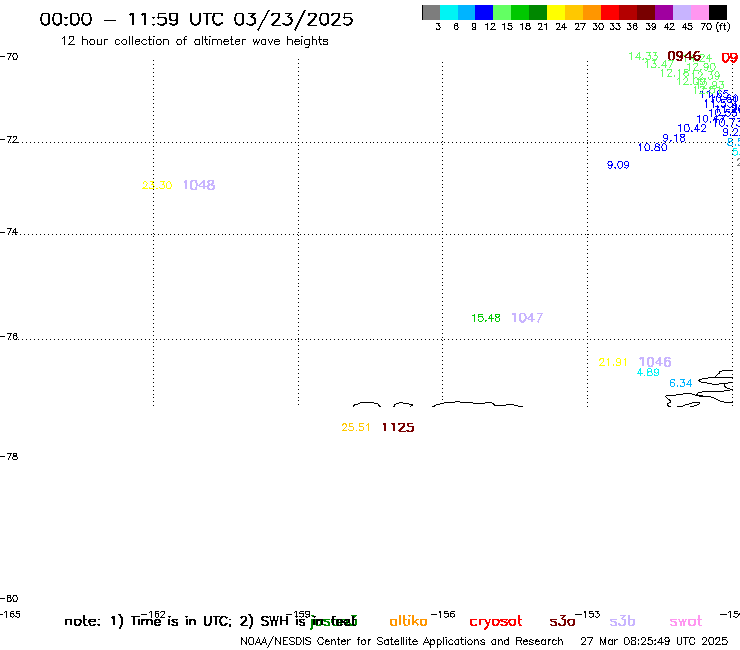Click the wave height value 9.18
The image size is (740, 650).
[674, 138]
